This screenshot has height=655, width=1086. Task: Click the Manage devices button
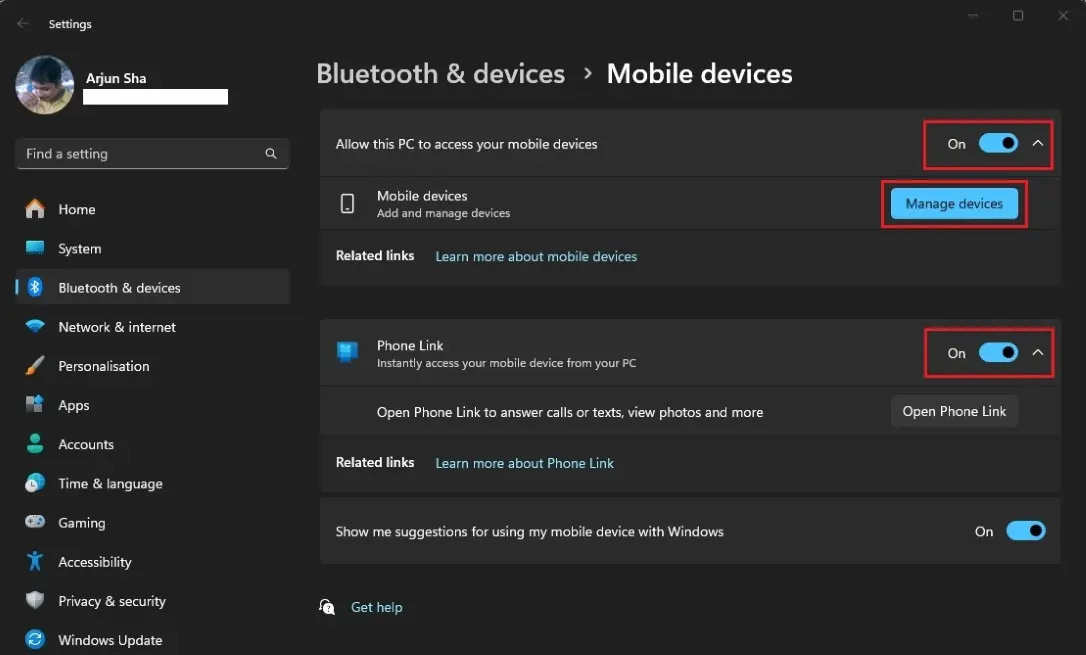point(953,203)
